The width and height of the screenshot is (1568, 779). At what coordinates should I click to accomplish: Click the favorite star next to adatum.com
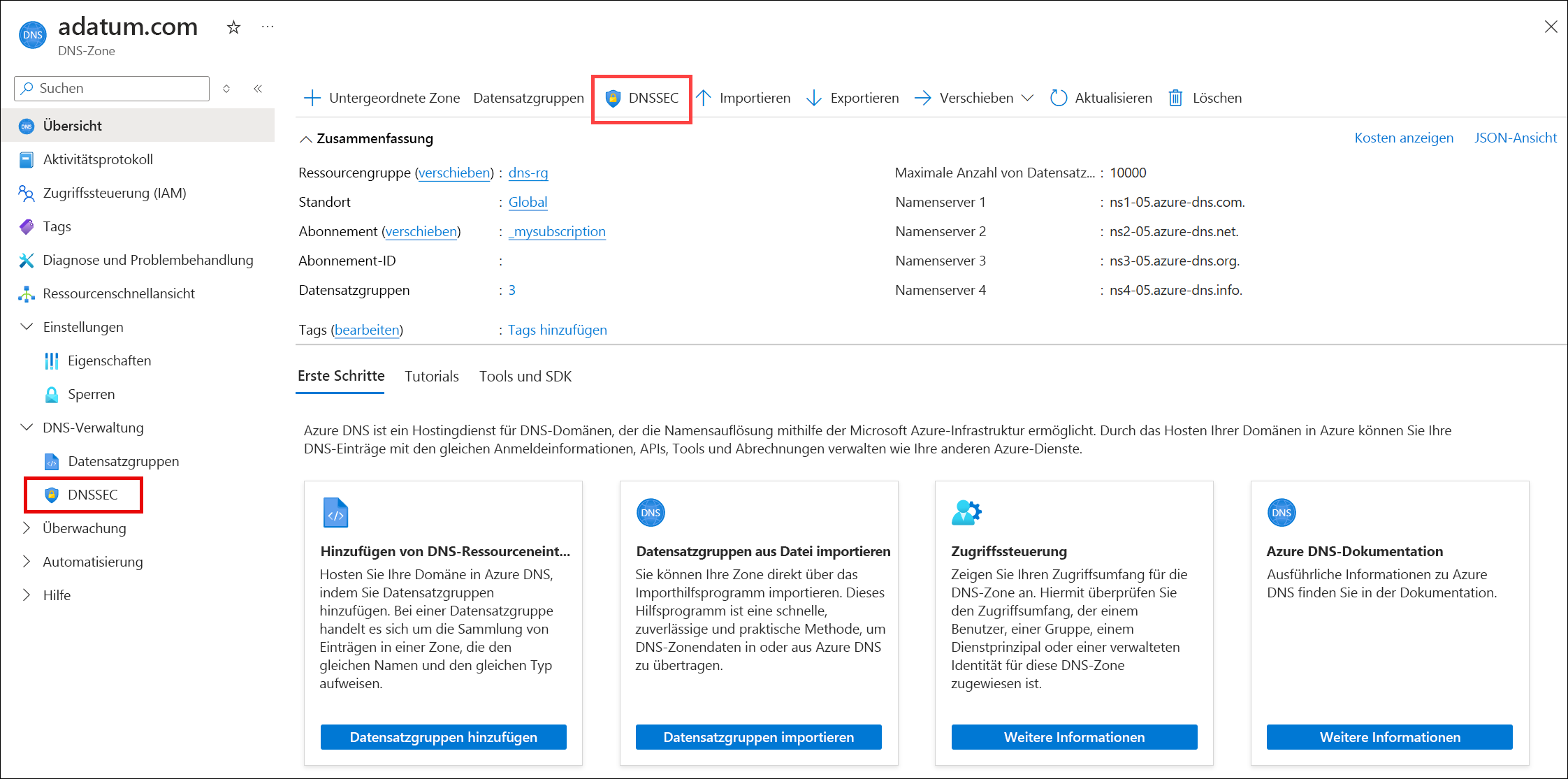(233, 27)
